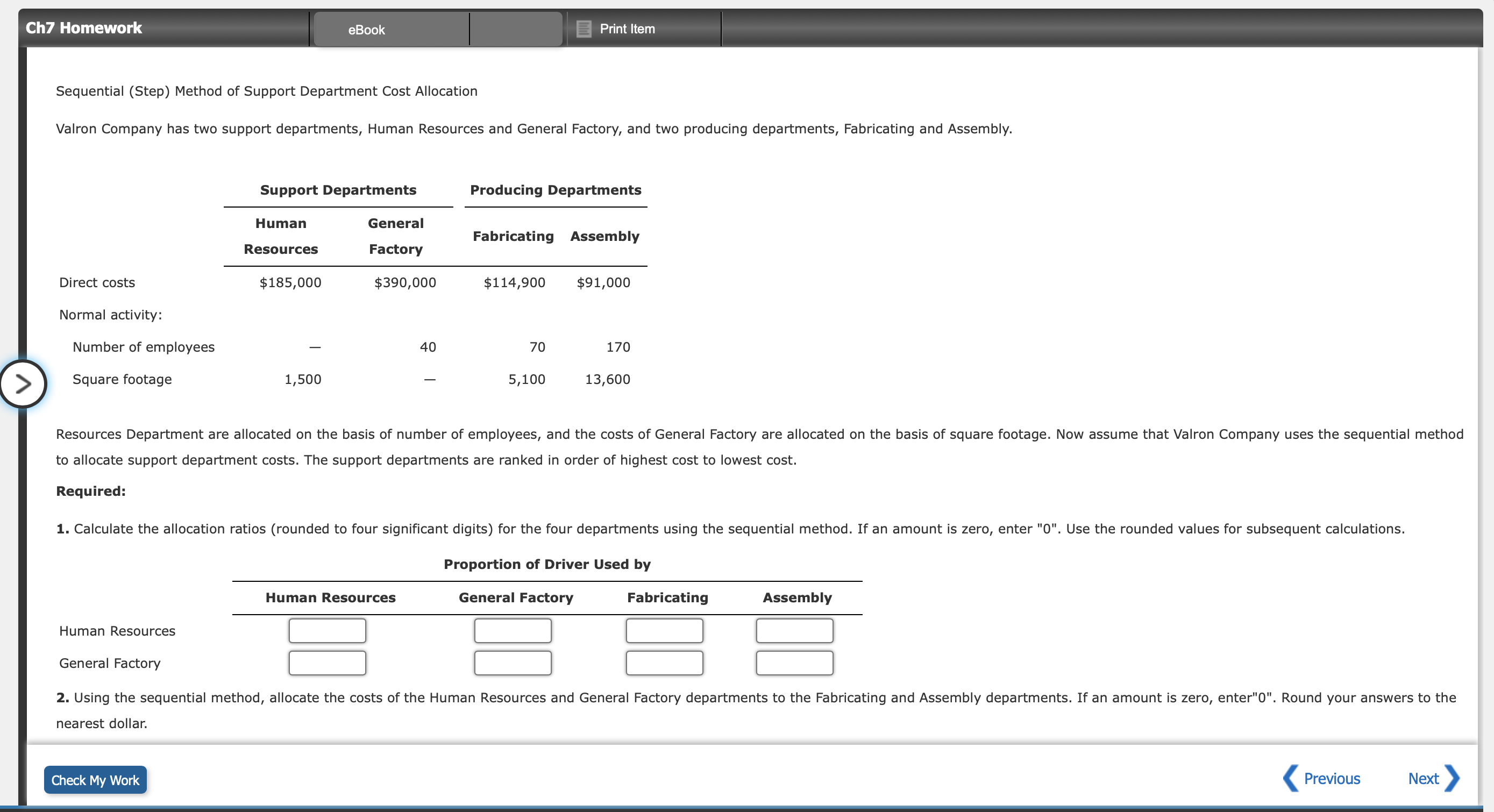Click Human Resources row's Fabricating ratio box
Screen dimensions: 1494x812
tap(665, 630)
